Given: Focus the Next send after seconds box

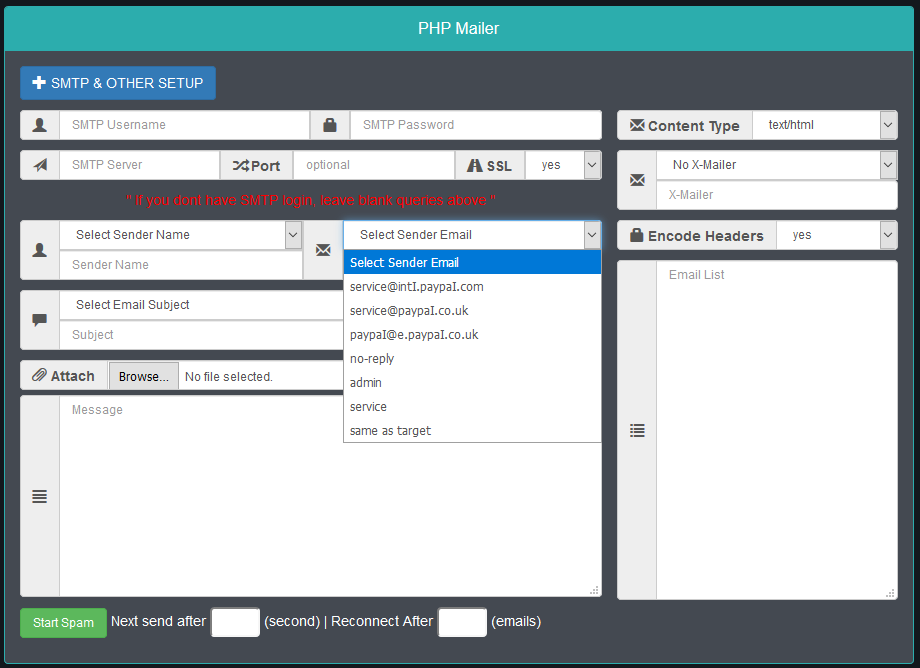Looking at the screenshot, I should [x=235, y=622].
